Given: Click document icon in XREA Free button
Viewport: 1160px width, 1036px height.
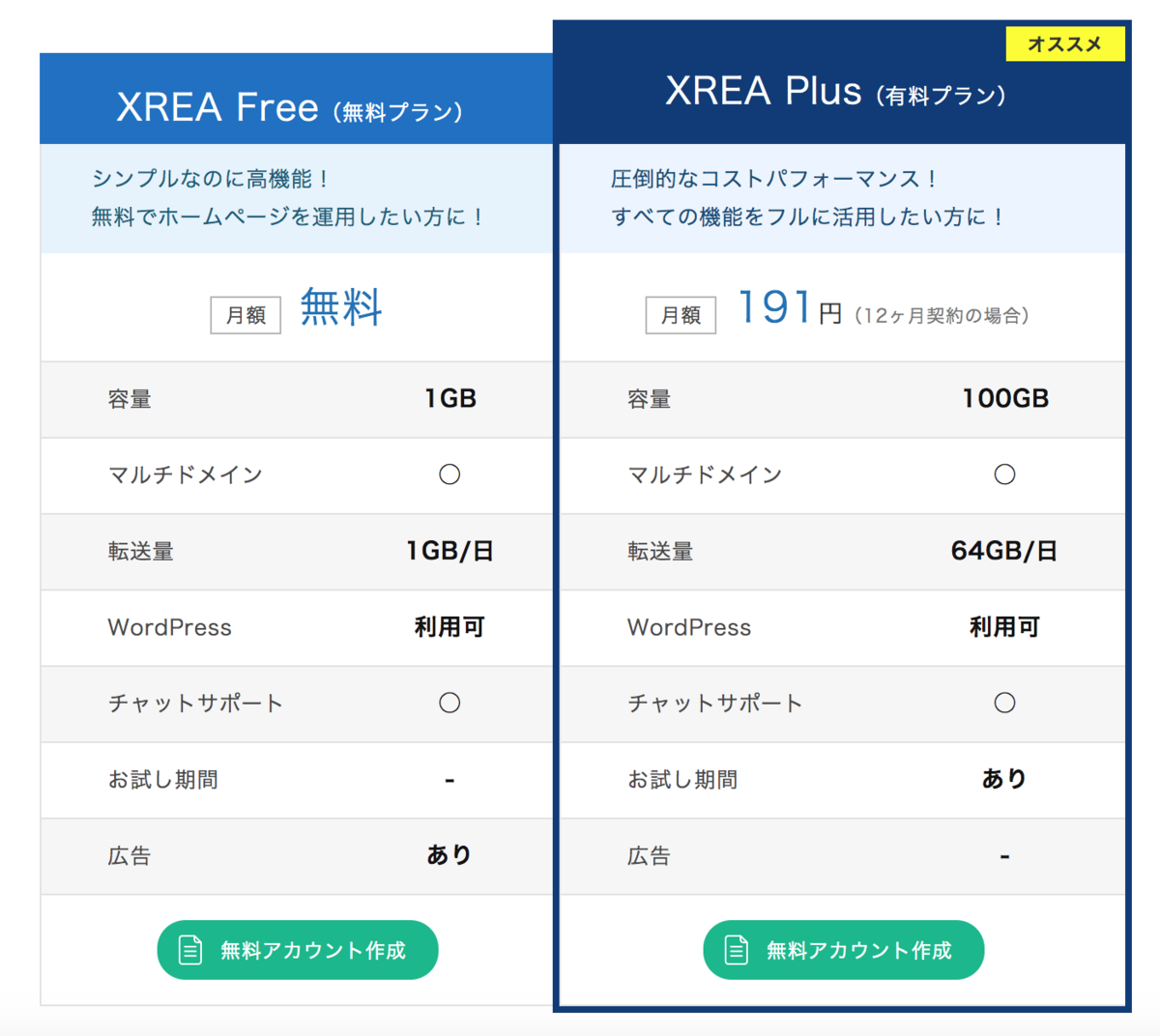Looking at the screenshot, I should click(190, 950).
